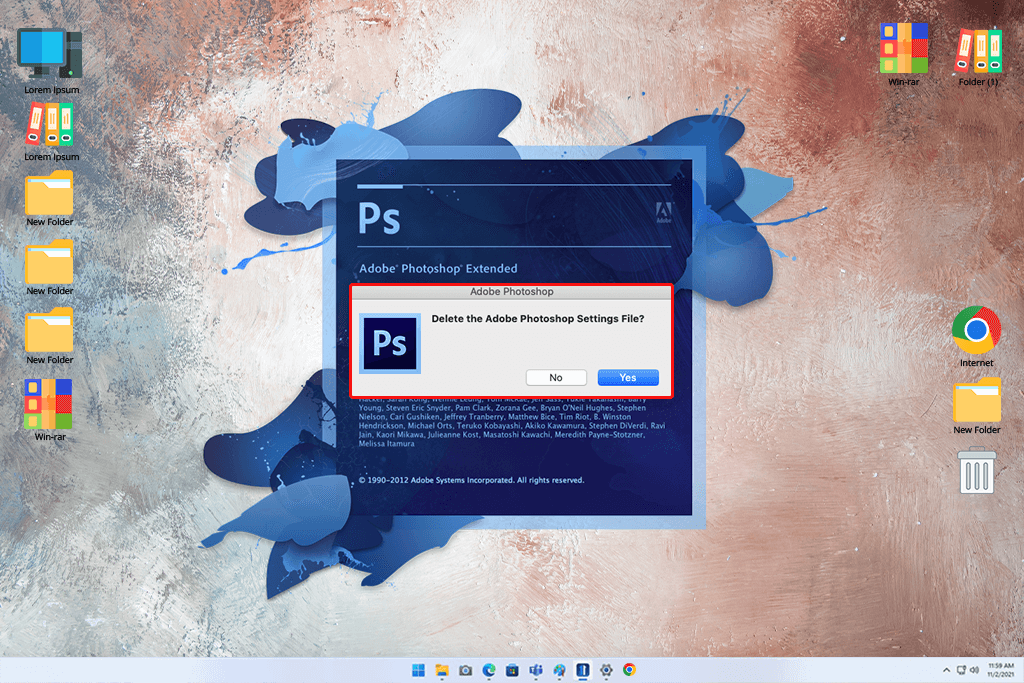The image size is (1024, 683).
Task: Open Settings gear from the taskbar
Action: [606, 670]
